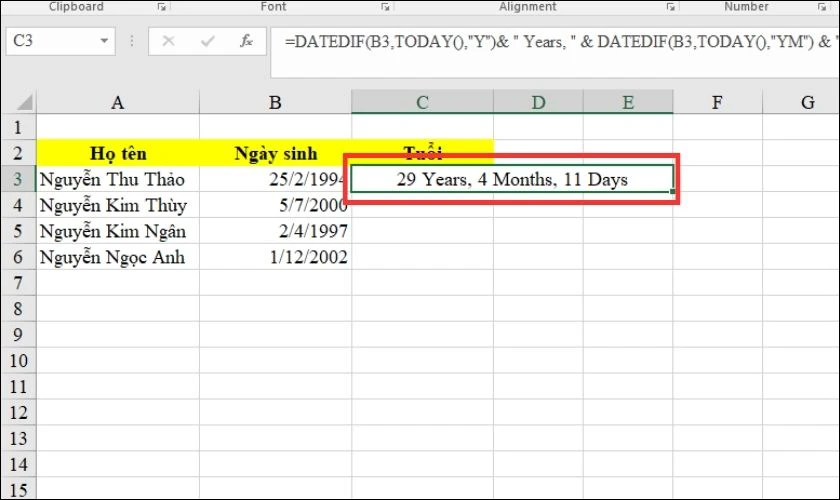This screenshot has width=840, height=500.
Task: Select row 6 header
Action: tap(19, 257)
